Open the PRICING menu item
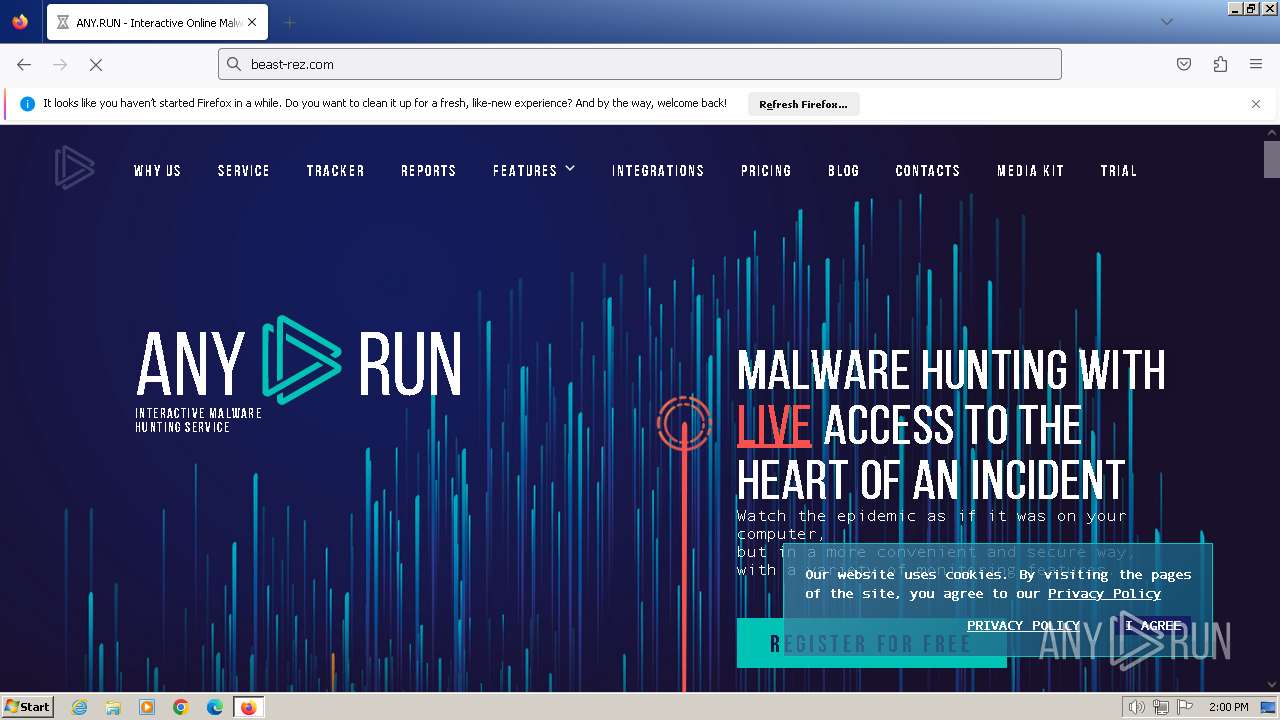The width and height of the screenshot is (1280, 720). tap(766, 171)
